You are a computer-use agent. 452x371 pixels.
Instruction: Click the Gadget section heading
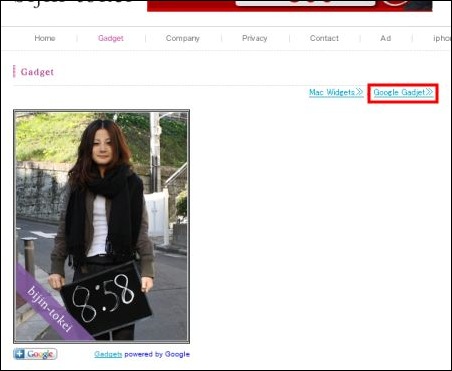[x=37, y=72]
